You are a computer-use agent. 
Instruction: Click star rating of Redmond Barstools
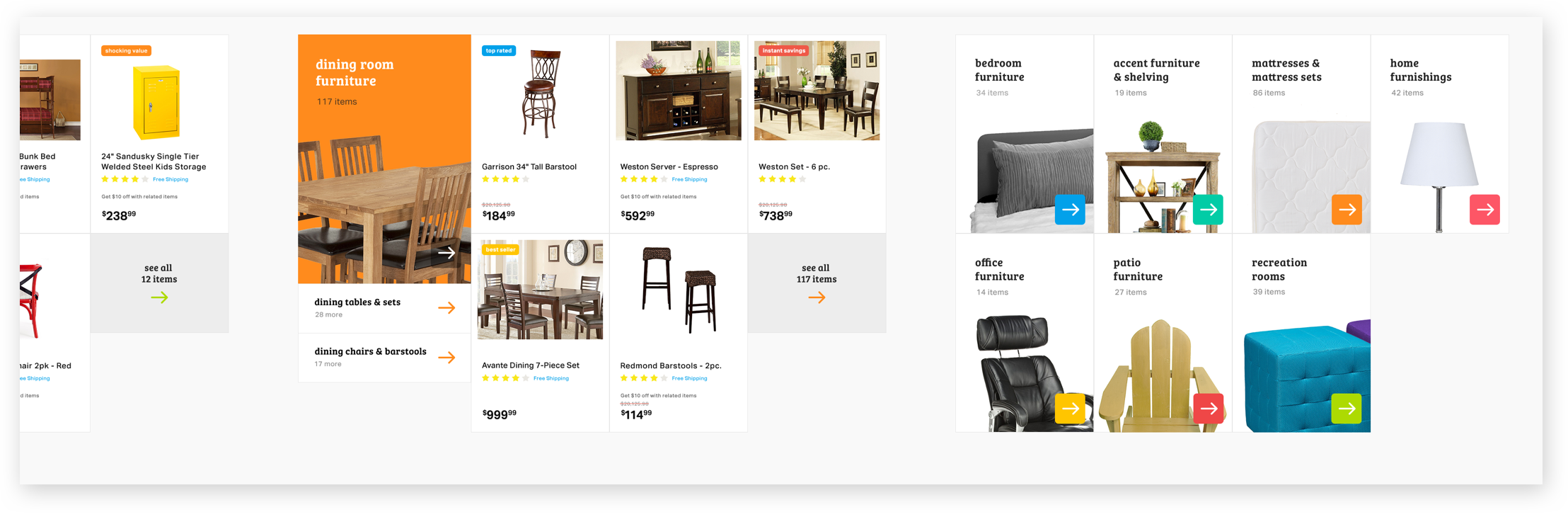(644, 378)
